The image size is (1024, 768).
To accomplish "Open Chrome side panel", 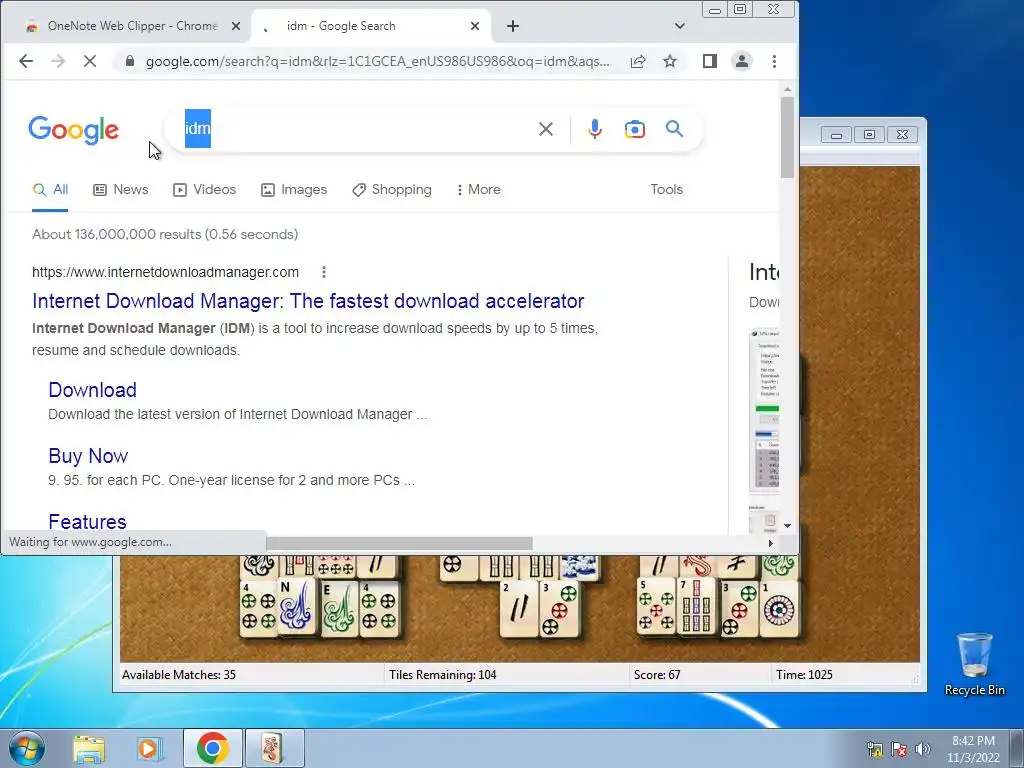I will pyautogui.click(x=710, y=61).
